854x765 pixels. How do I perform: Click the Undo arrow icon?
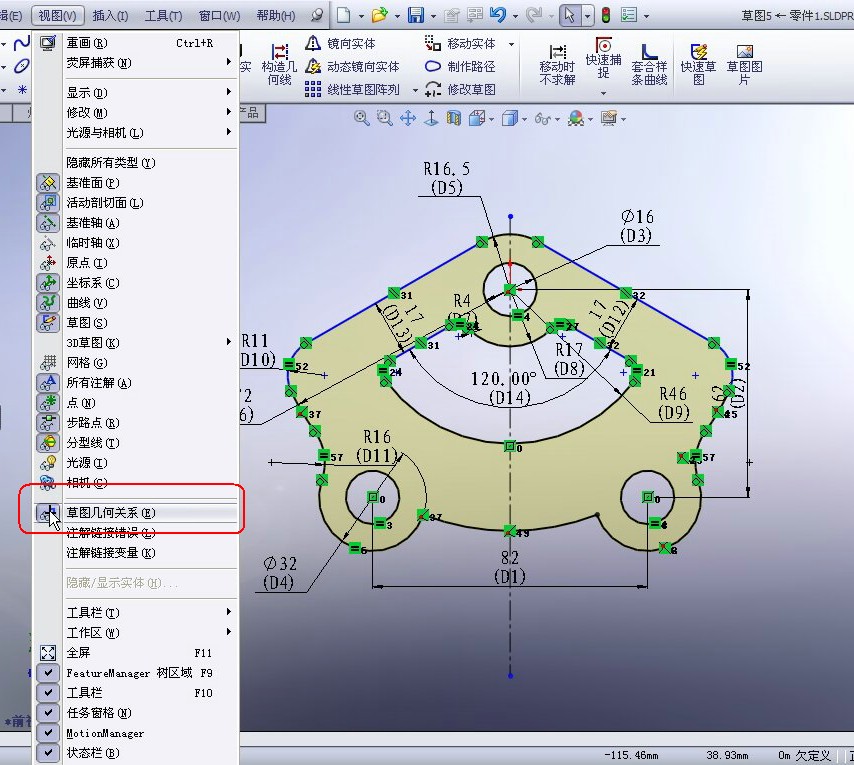click(497, 15)
